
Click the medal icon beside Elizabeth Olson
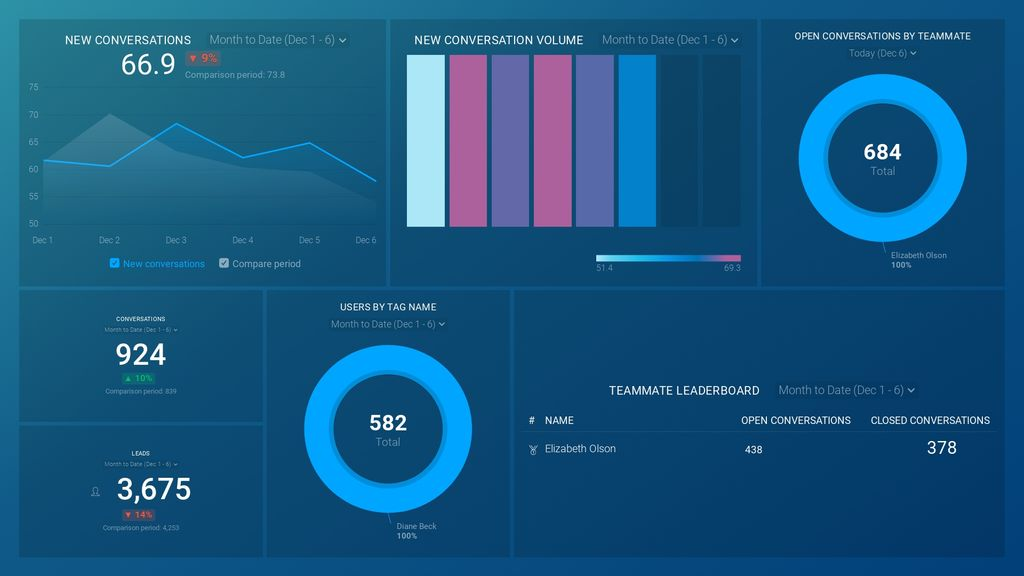point(533,450)
